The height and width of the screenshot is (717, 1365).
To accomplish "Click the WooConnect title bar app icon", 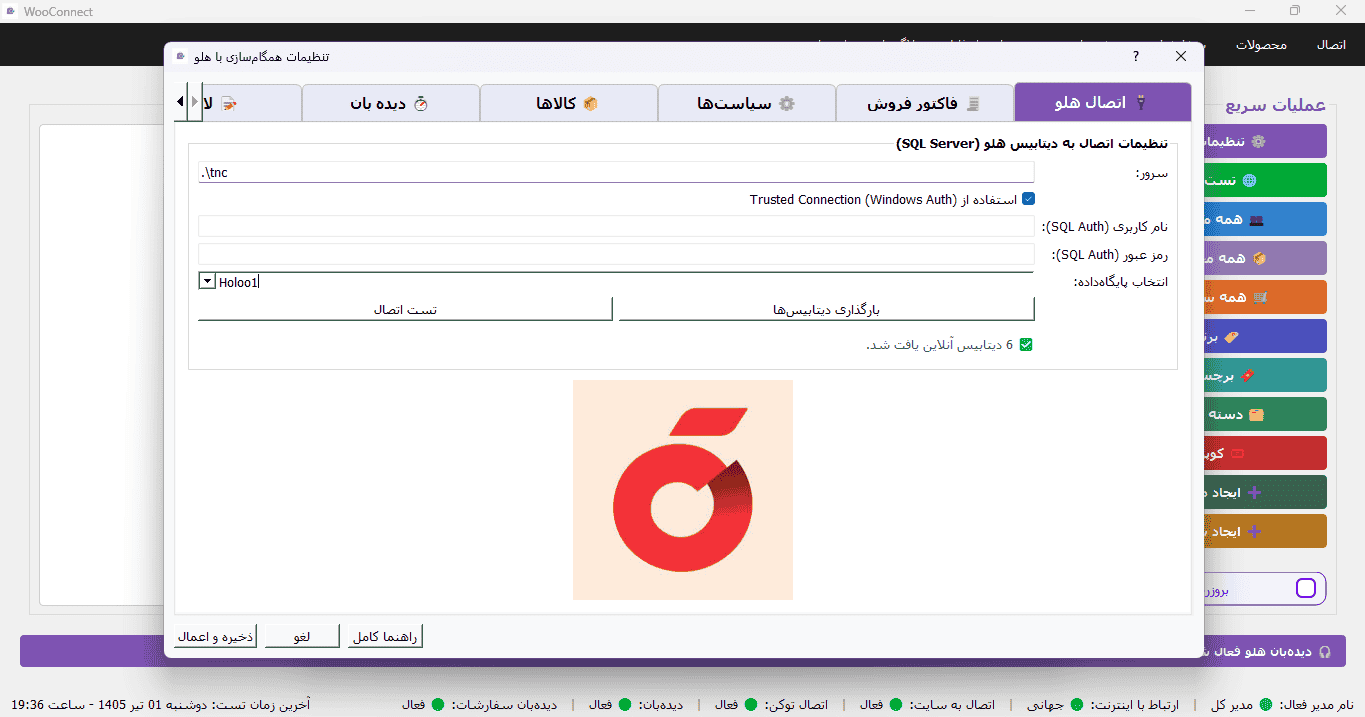I will coord(10,11).
